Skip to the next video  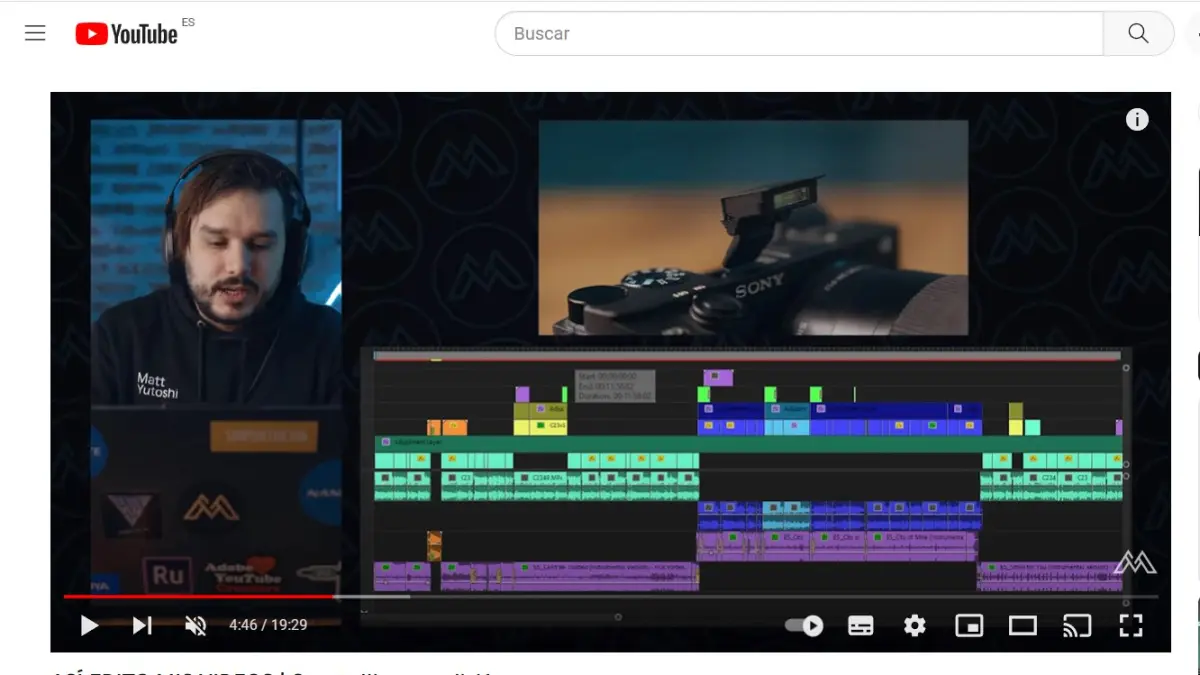coord(142,625)
